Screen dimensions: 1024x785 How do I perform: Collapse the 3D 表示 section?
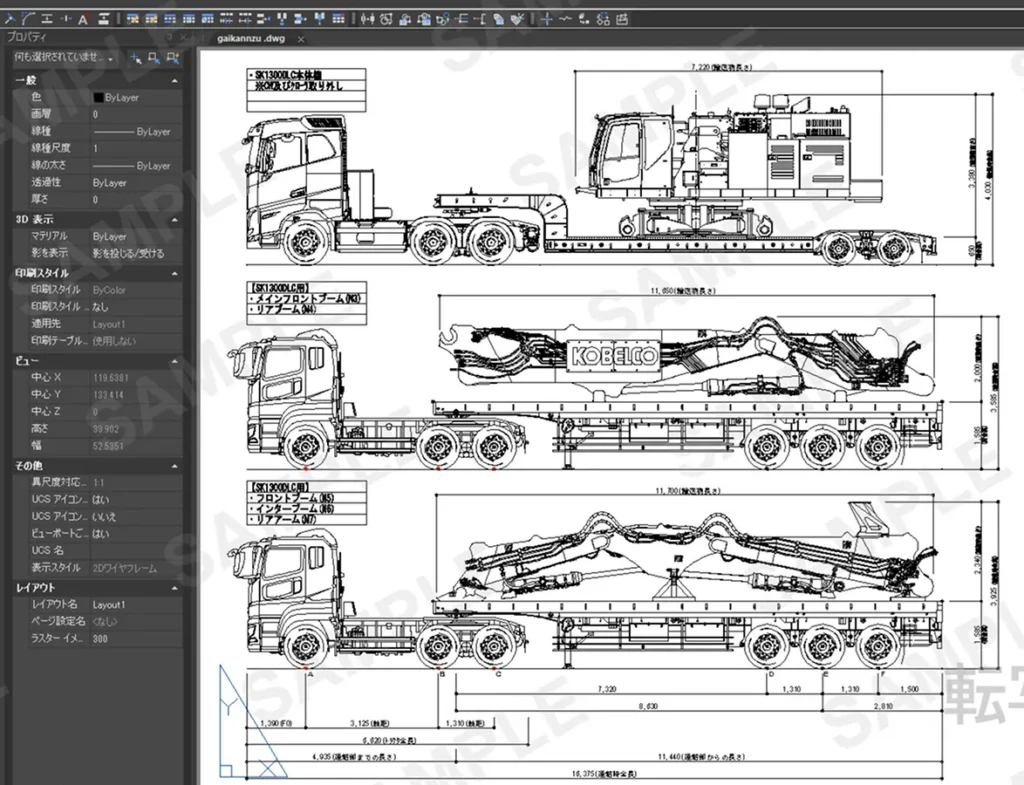[x=174, y=220]
